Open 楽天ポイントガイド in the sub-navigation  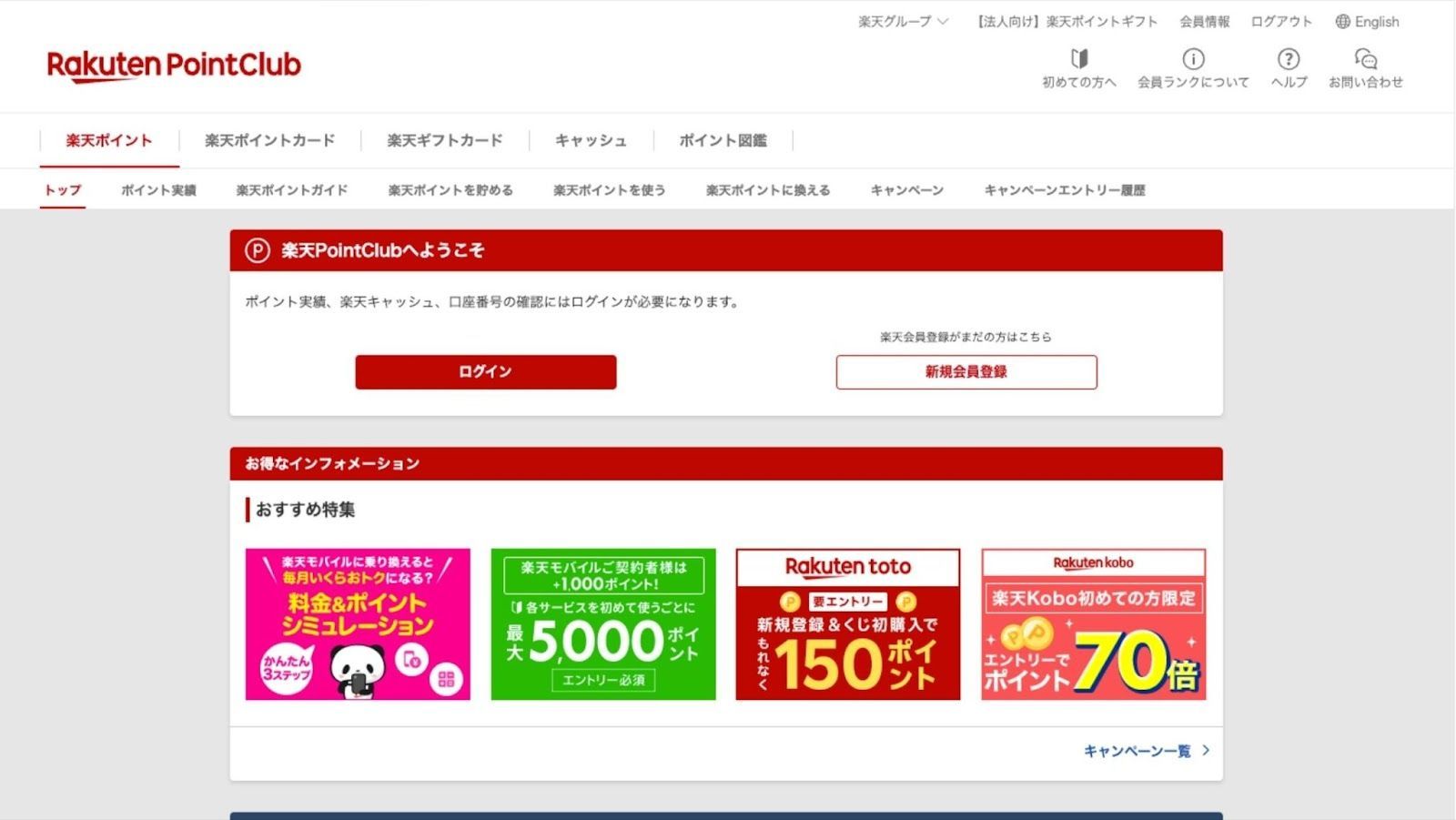[292, 190]
